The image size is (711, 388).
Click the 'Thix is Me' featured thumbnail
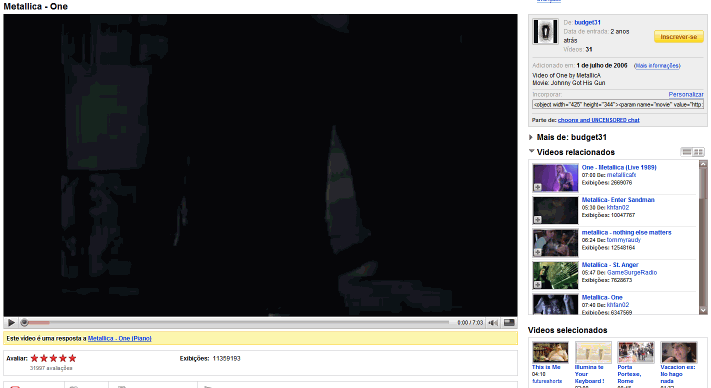click(x=550, y=352)
